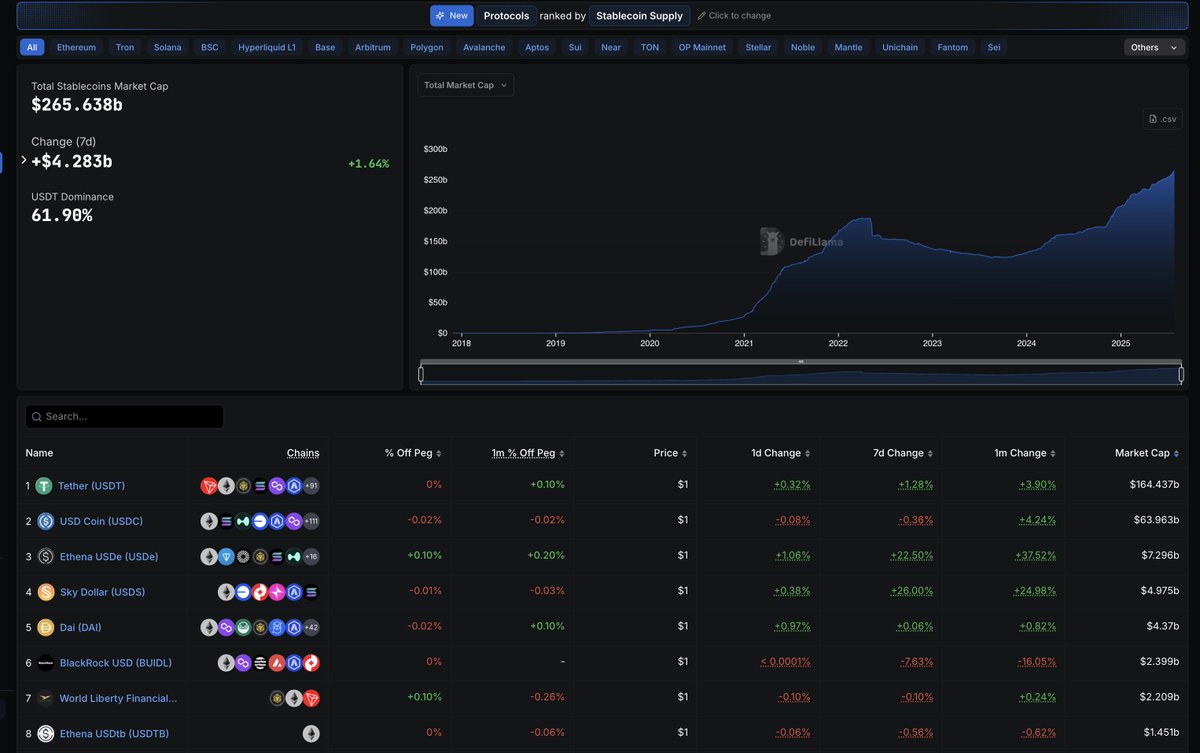Click the Name column header
The image size is (1200, 753).
click(39, 453)
